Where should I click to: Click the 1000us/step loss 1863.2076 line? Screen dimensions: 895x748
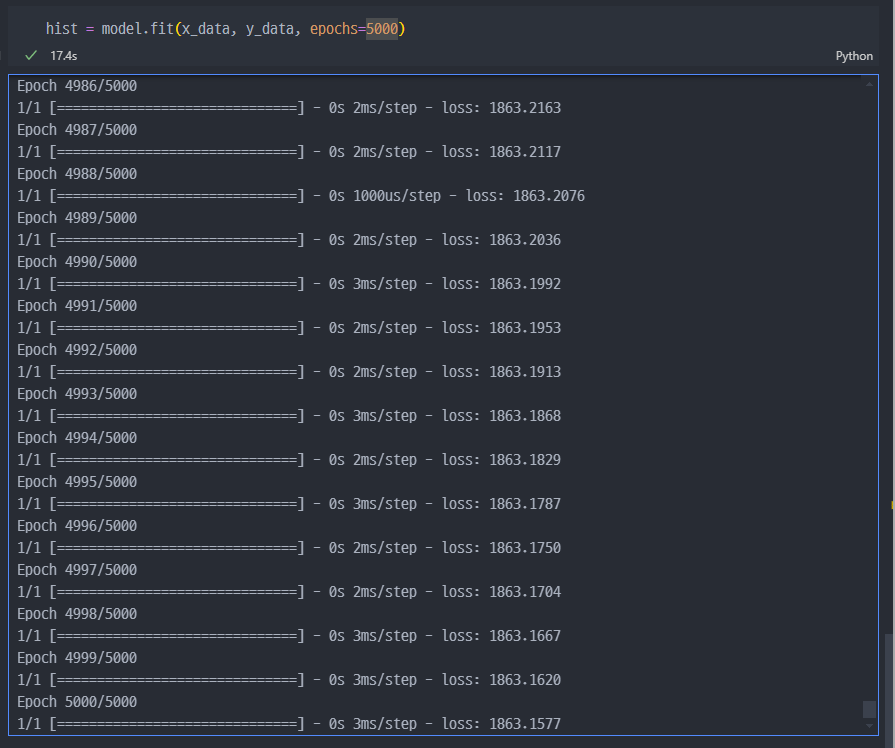pos(301,196)
